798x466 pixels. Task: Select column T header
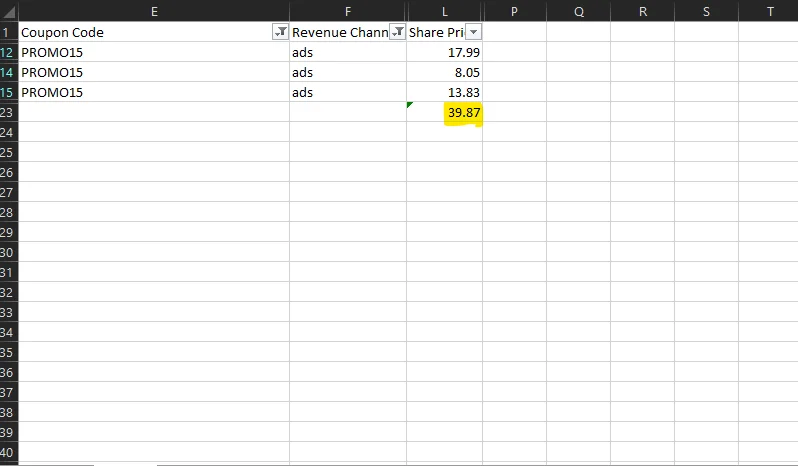click(769, 11)
